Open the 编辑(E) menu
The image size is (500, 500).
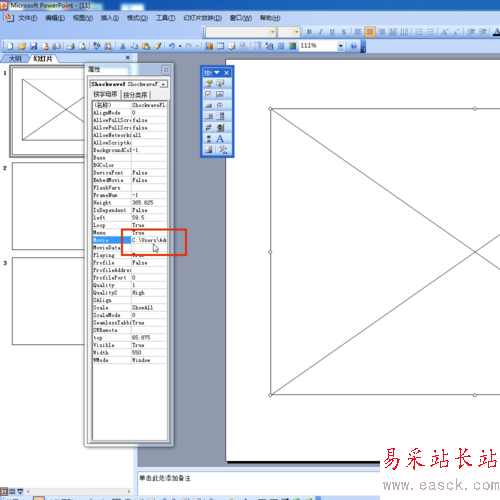(55, 18)
